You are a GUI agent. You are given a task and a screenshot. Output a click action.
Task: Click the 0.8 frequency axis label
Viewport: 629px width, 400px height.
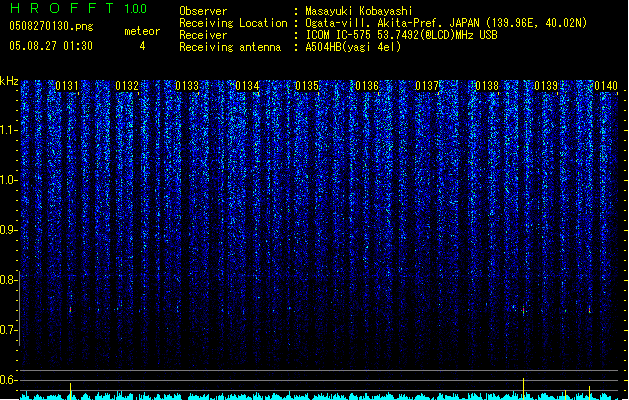(8, 280)
